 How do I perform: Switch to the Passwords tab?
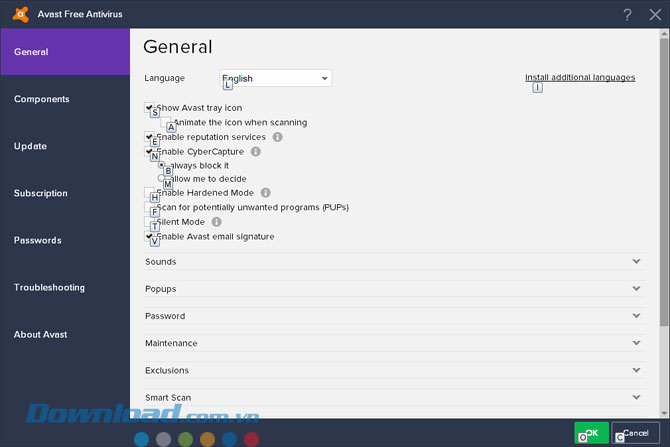coord(65,240)
